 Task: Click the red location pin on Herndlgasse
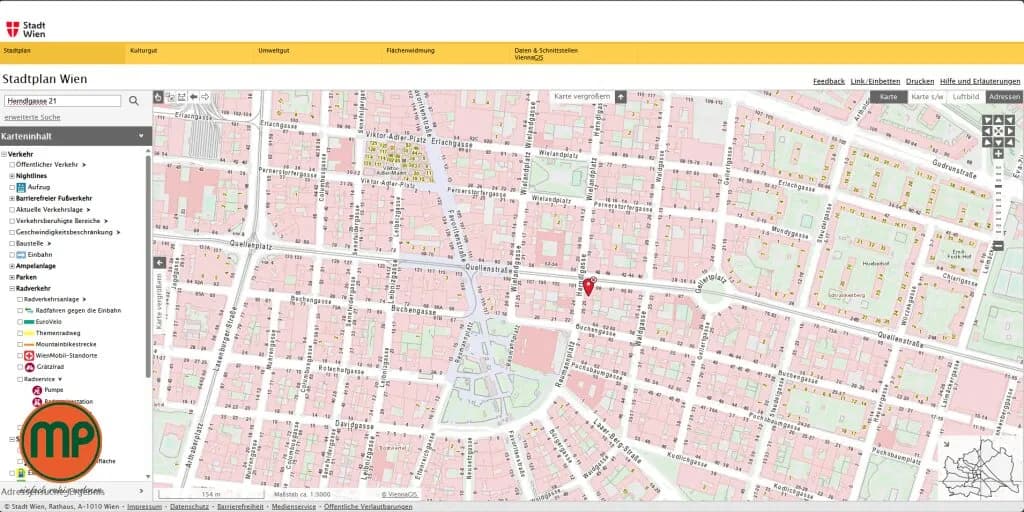588,286
